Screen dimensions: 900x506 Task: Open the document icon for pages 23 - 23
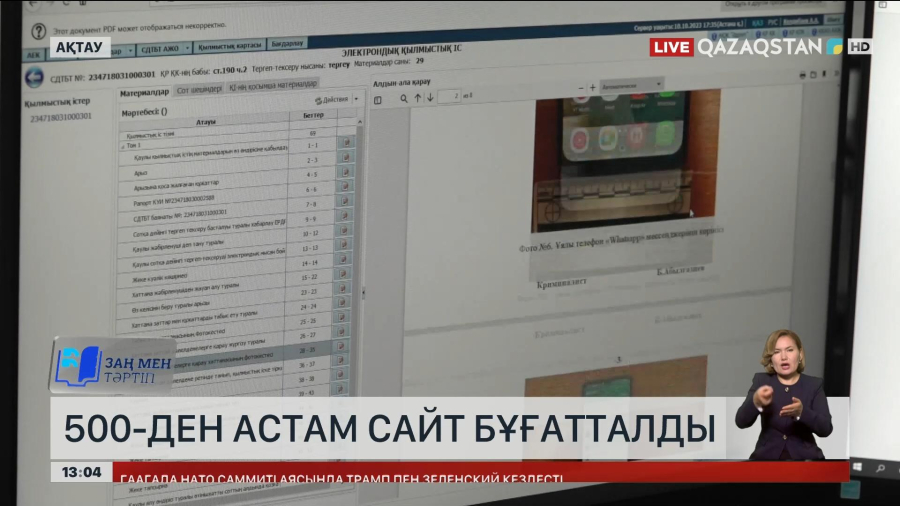click(343, 288)
